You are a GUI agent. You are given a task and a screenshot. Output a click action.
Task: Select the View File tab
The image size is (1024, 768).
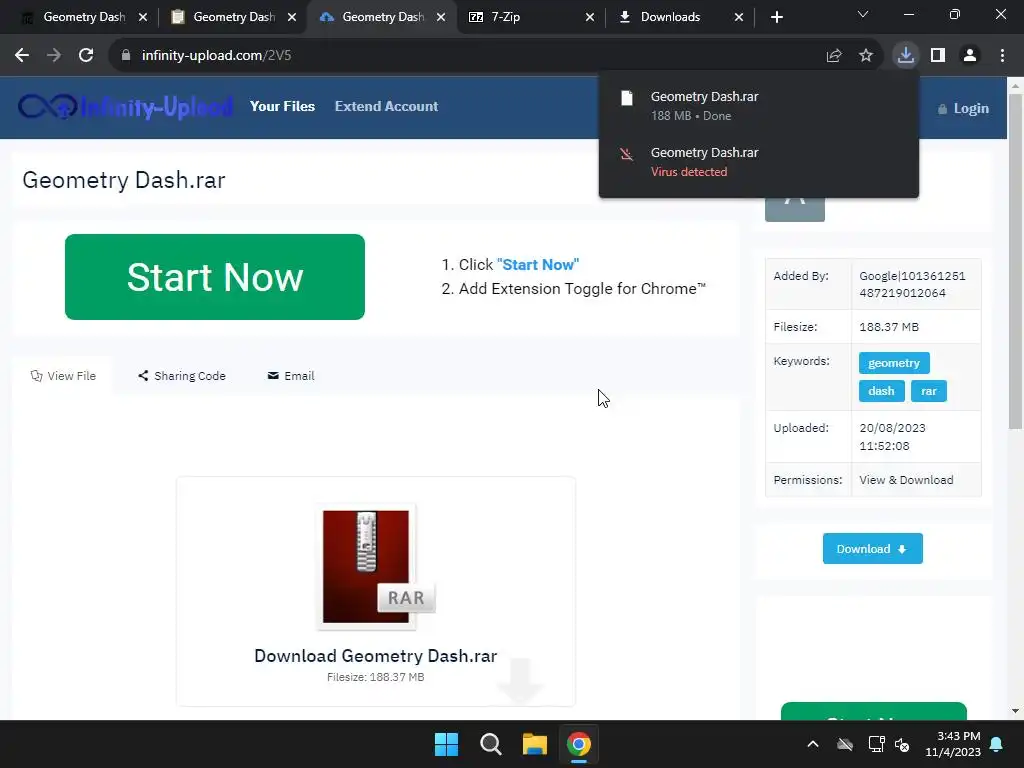tap(63, 376)
